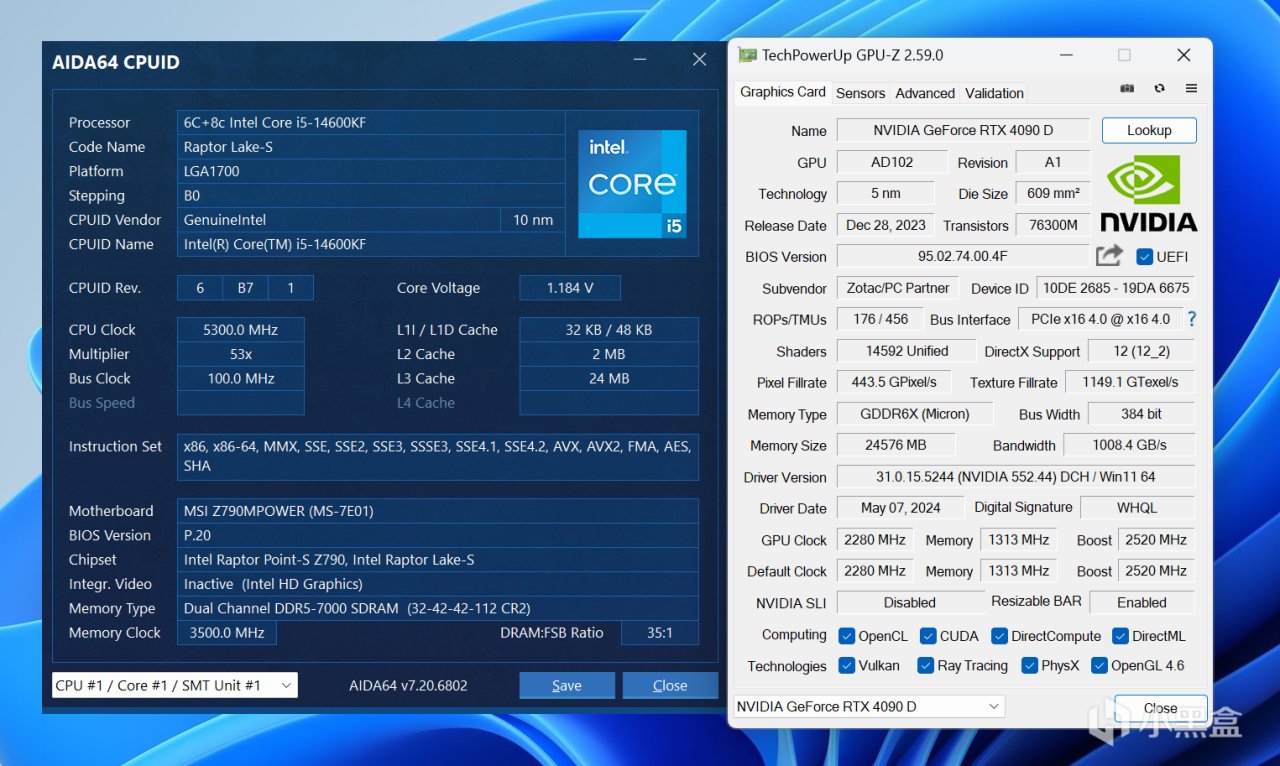Click the Driver Version field in GPU-Z
The width and height of the screenshot is (1280, 766).
point(1016,477)
